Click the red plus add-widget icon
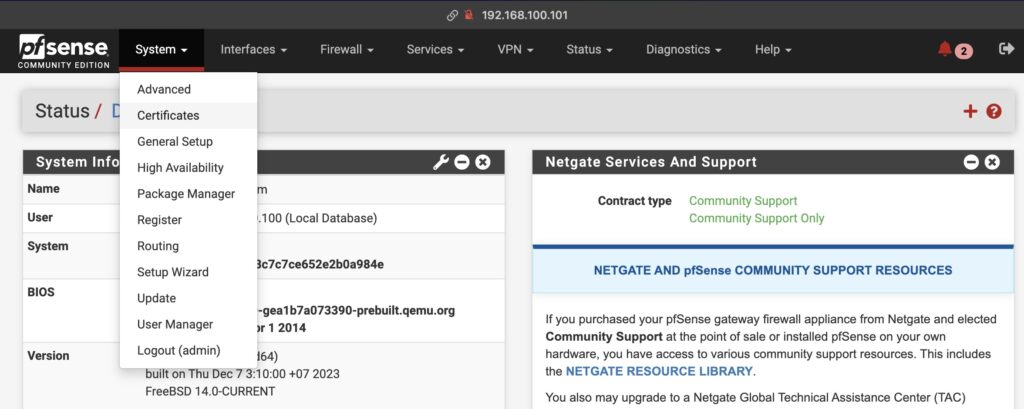Image resolution: width=1024 pixels, height=409 pixels. (x=970, y=111)
